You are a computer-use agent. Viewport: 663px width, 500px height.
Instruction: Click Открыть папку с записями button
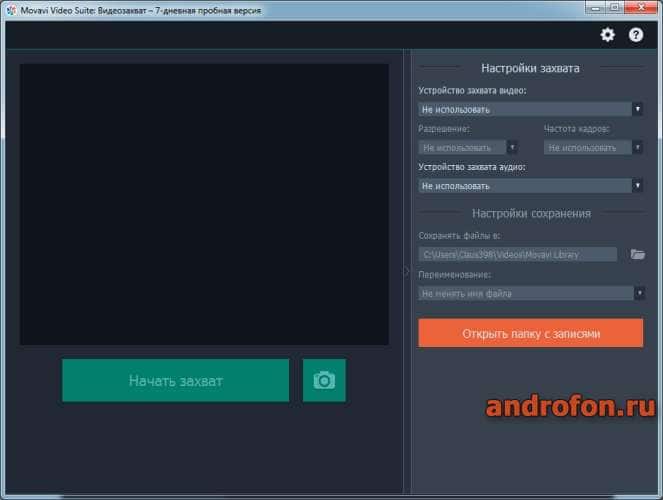[x=531, y=333]
